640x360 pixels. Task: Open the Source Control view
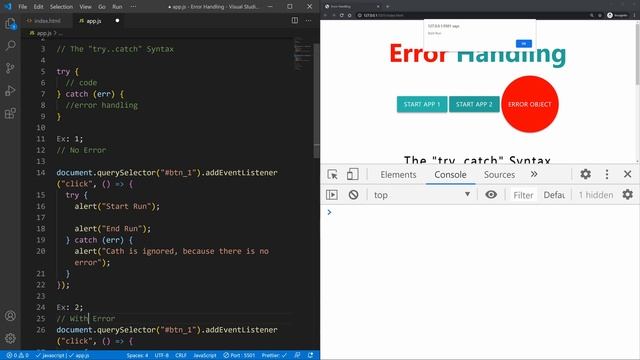pos(10,68)
